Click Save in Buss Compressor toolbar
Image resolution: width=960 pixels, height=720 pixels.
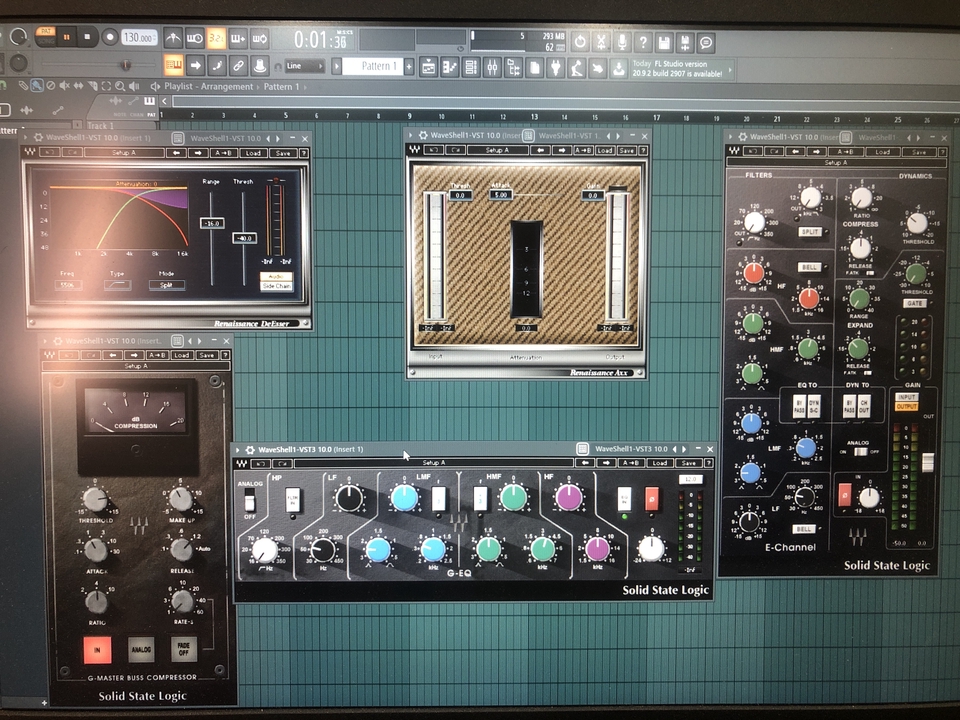(x=207, y=355)
